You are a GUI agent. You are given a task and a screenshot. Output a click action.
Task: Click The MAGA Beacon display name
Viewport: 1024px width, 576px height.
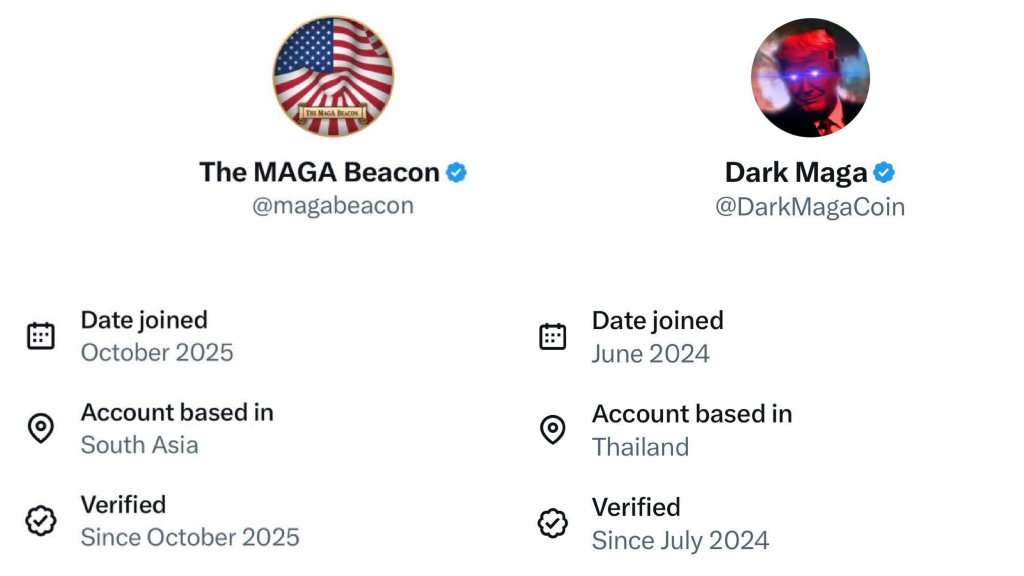(319, 172)
